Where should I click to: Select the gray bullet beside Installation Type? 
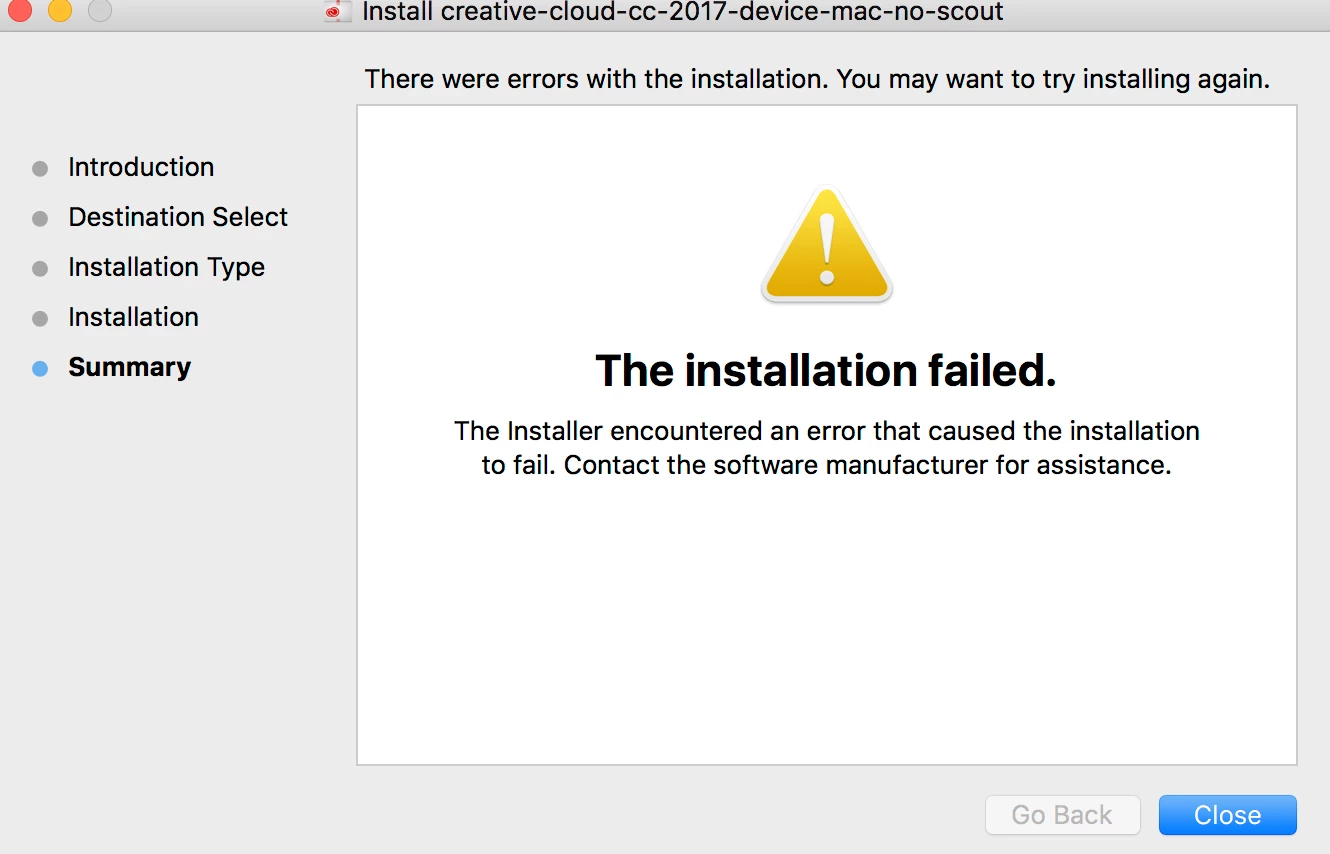point(40,268)
